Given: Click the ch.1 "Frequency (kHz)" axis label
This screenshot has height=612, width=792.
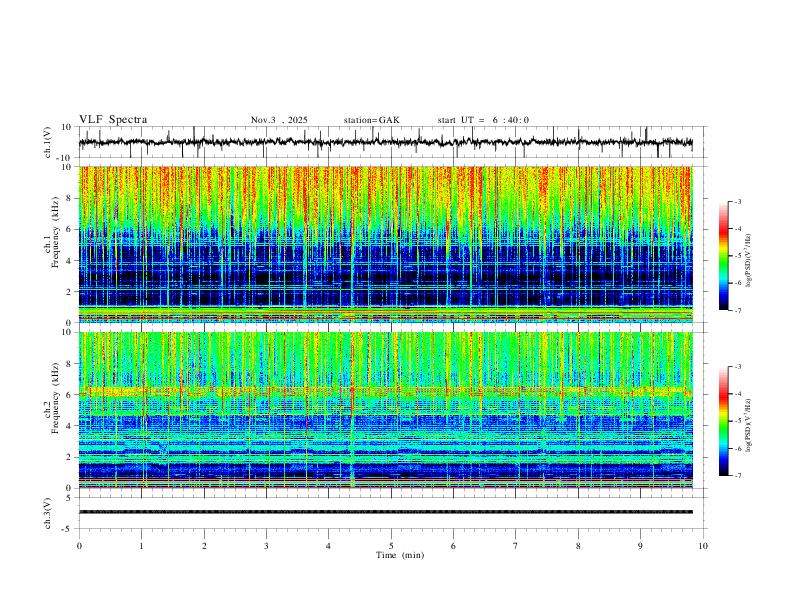Looking at the screenshot, I should click(x=56, y=232).
